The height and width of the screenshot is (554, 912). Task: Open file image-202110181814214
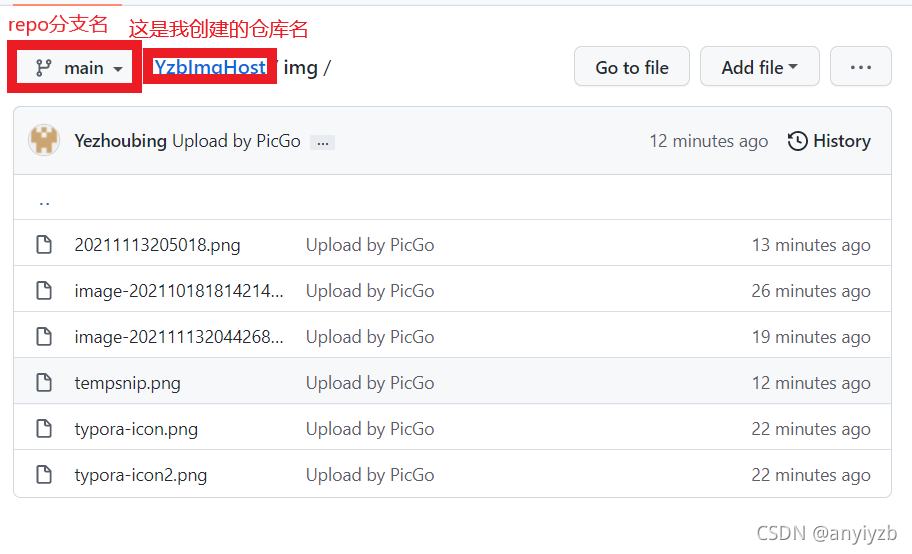coord(179,290)
